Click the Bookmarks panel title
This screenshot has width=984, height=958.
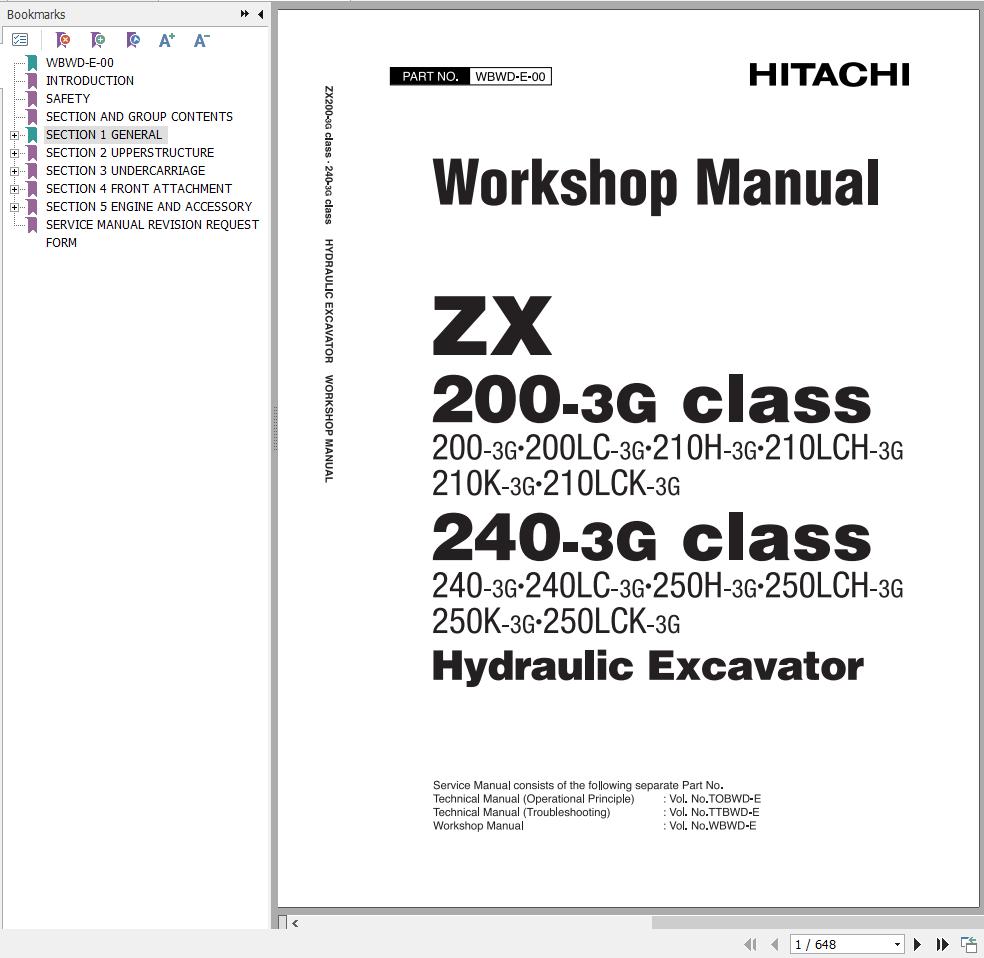(x=36, y=14)
